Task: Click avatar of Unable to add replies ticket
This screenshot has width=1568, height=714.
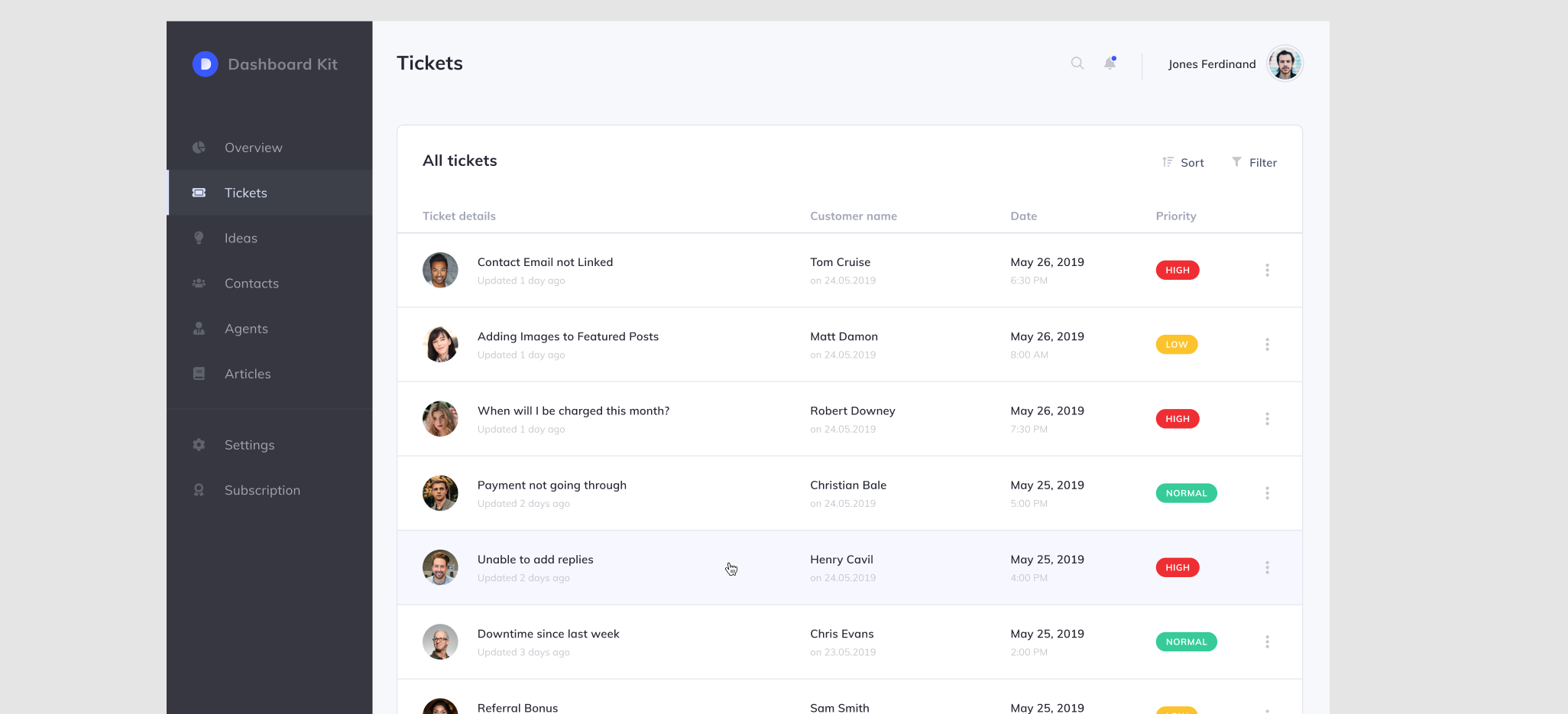Action: point(440,567)
